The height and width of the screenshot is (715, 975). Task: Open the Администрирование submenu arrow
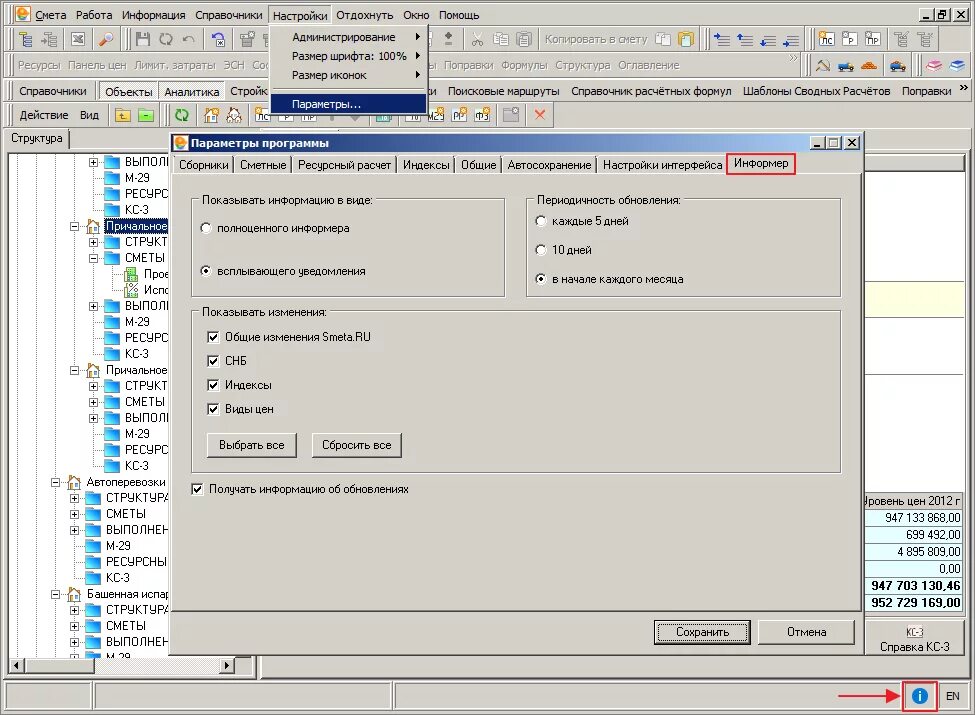point(418,37)
